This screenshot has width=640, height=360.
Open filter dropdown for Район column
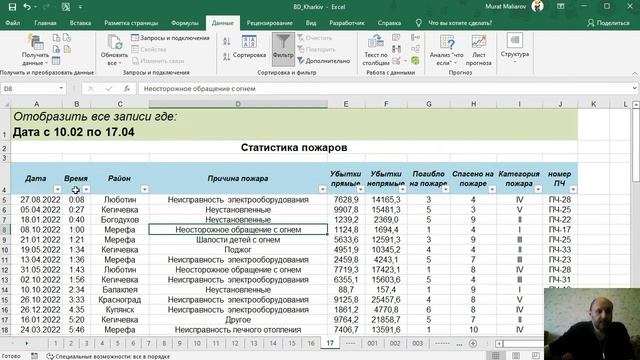coord(144,189)
